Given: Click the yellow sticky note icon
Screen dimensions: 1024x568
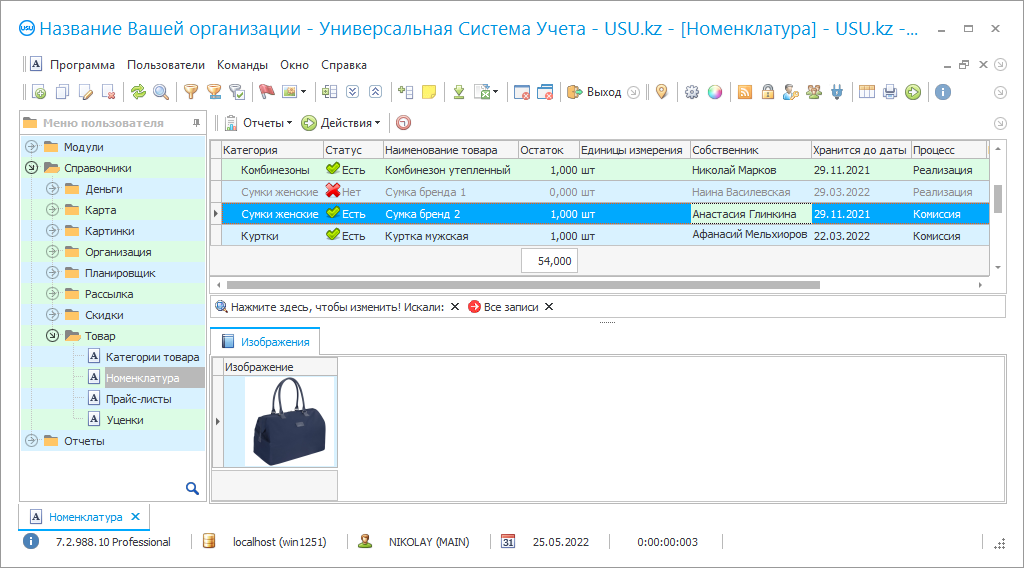Looking at the screenshot, I should point(429,92).
